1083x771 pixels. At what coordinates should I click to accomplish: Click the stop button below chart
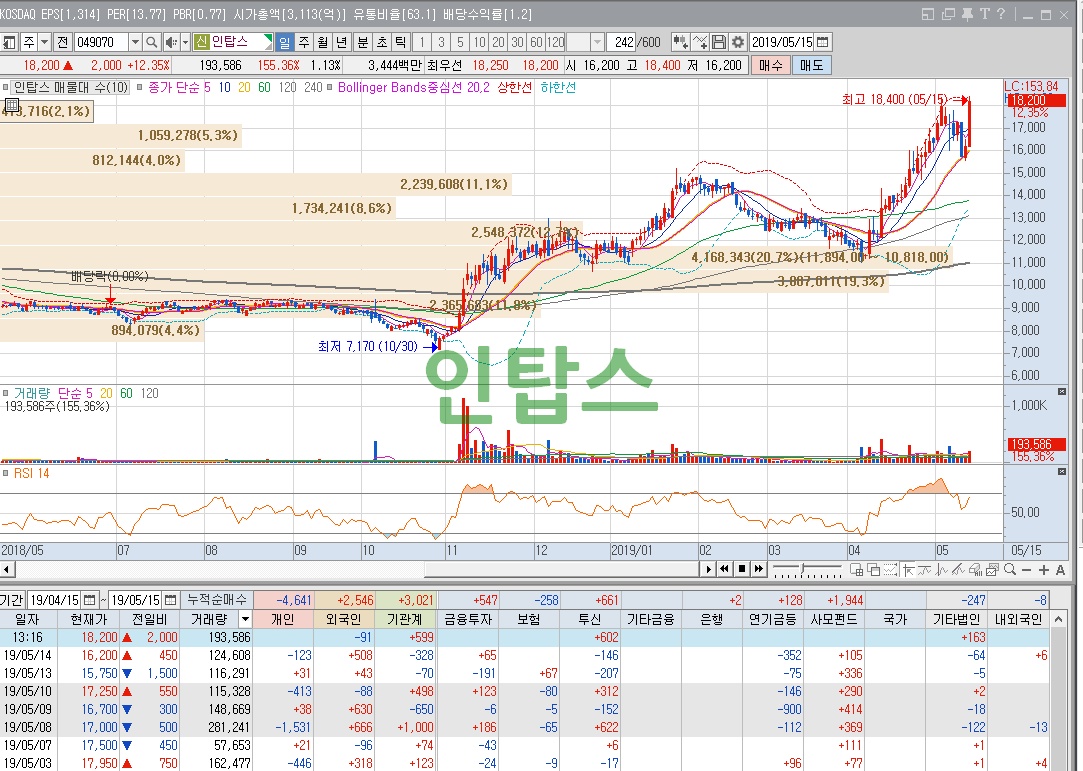[741, 569]
